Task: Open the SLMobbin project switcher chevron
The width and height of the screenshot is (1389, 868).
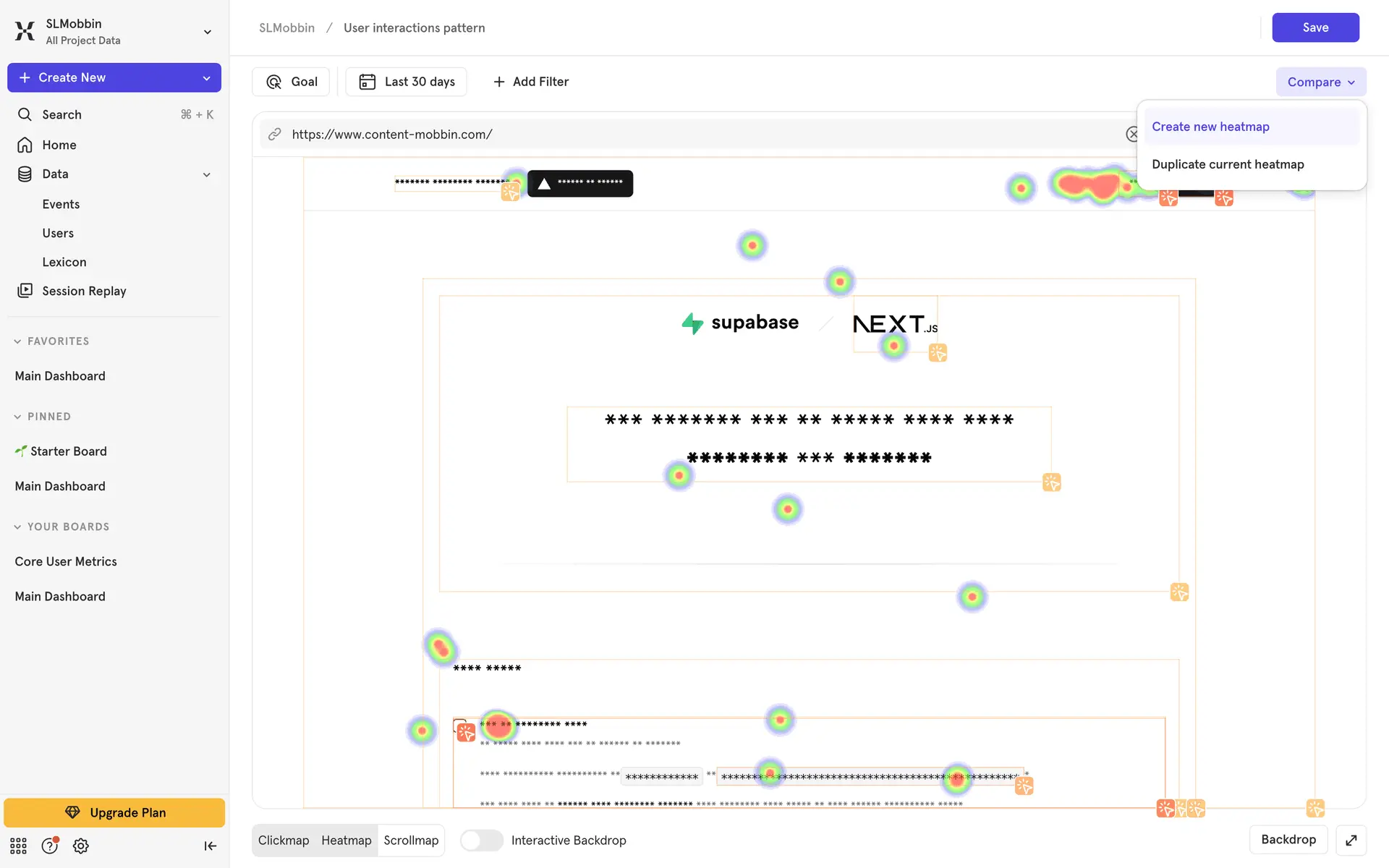Action: tap(207, 32)
